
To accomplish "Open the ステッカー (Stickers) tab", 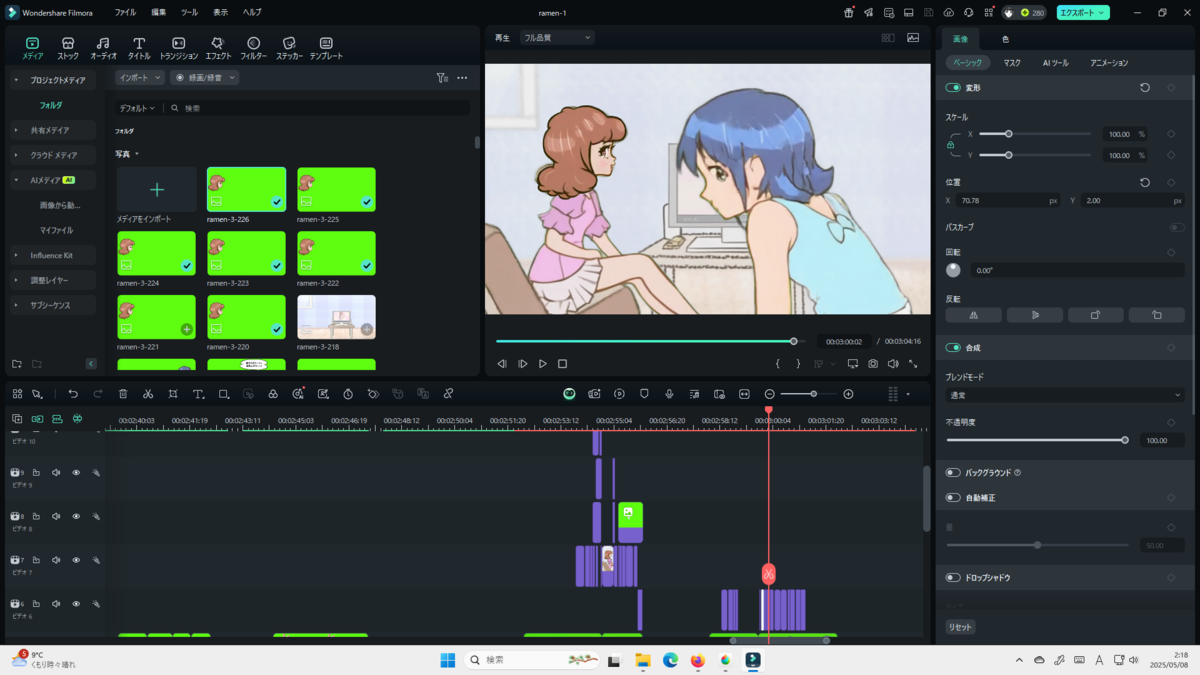I will coord(289,48).
